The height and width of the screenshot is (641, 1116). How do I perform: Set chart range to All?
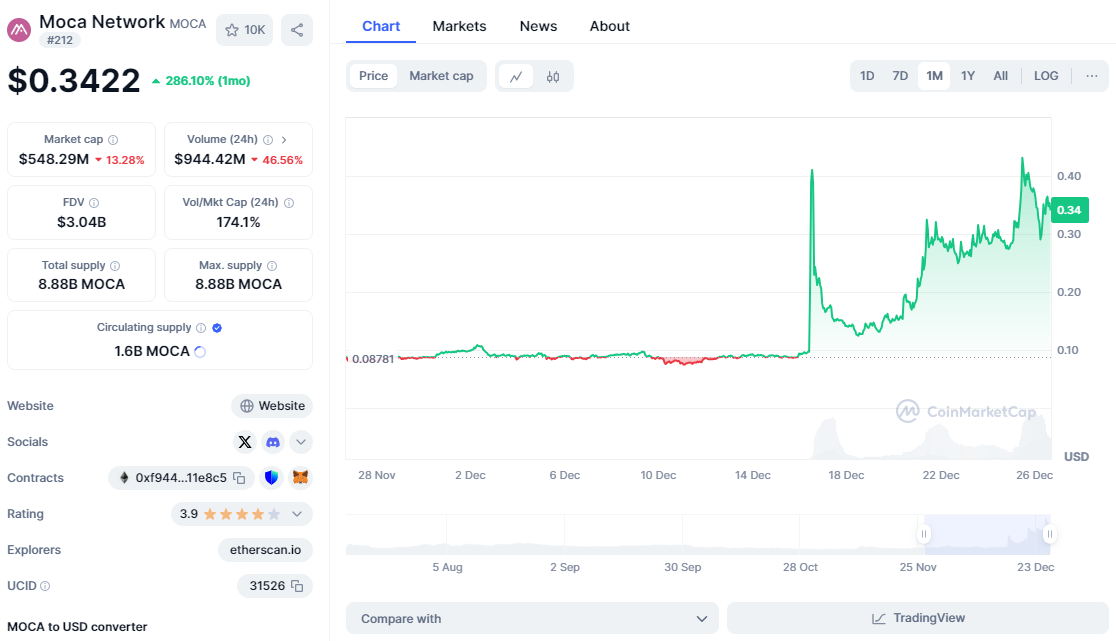click(x=1001, y=76)
